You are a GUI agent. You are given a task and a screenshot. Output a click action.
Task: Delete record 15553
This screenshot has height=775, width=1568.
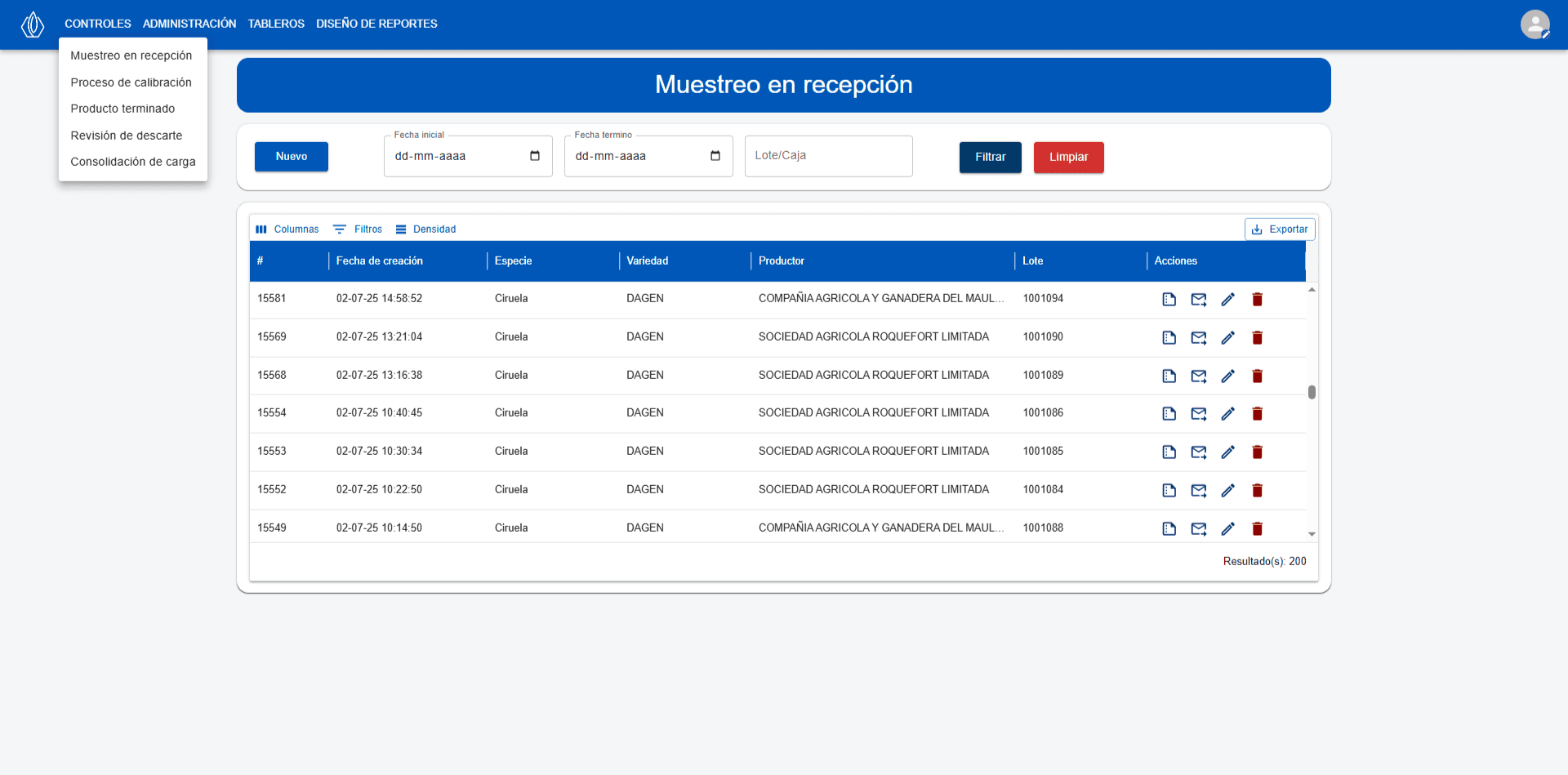coord(1257,452)
